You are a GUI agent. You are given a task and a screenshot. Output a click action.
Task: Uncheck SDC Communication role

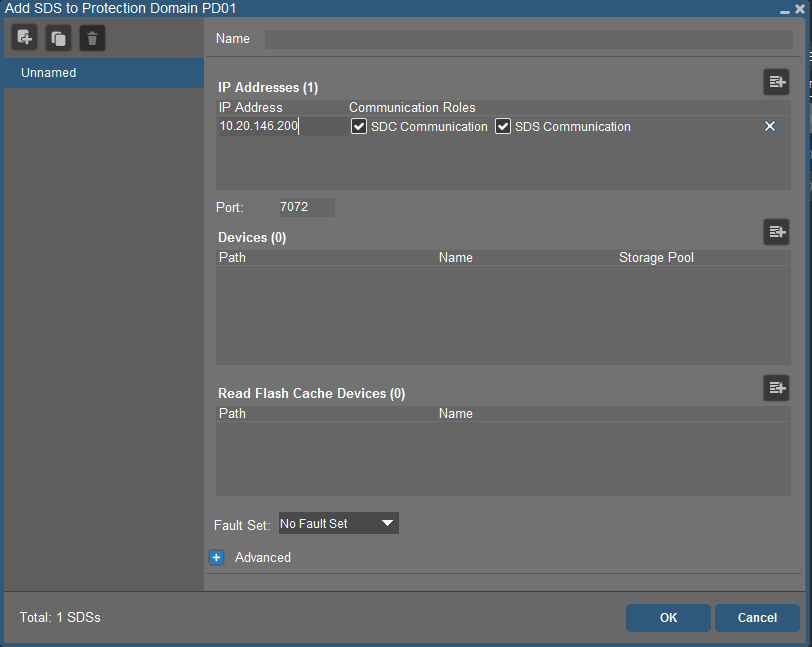coord(359,126)
